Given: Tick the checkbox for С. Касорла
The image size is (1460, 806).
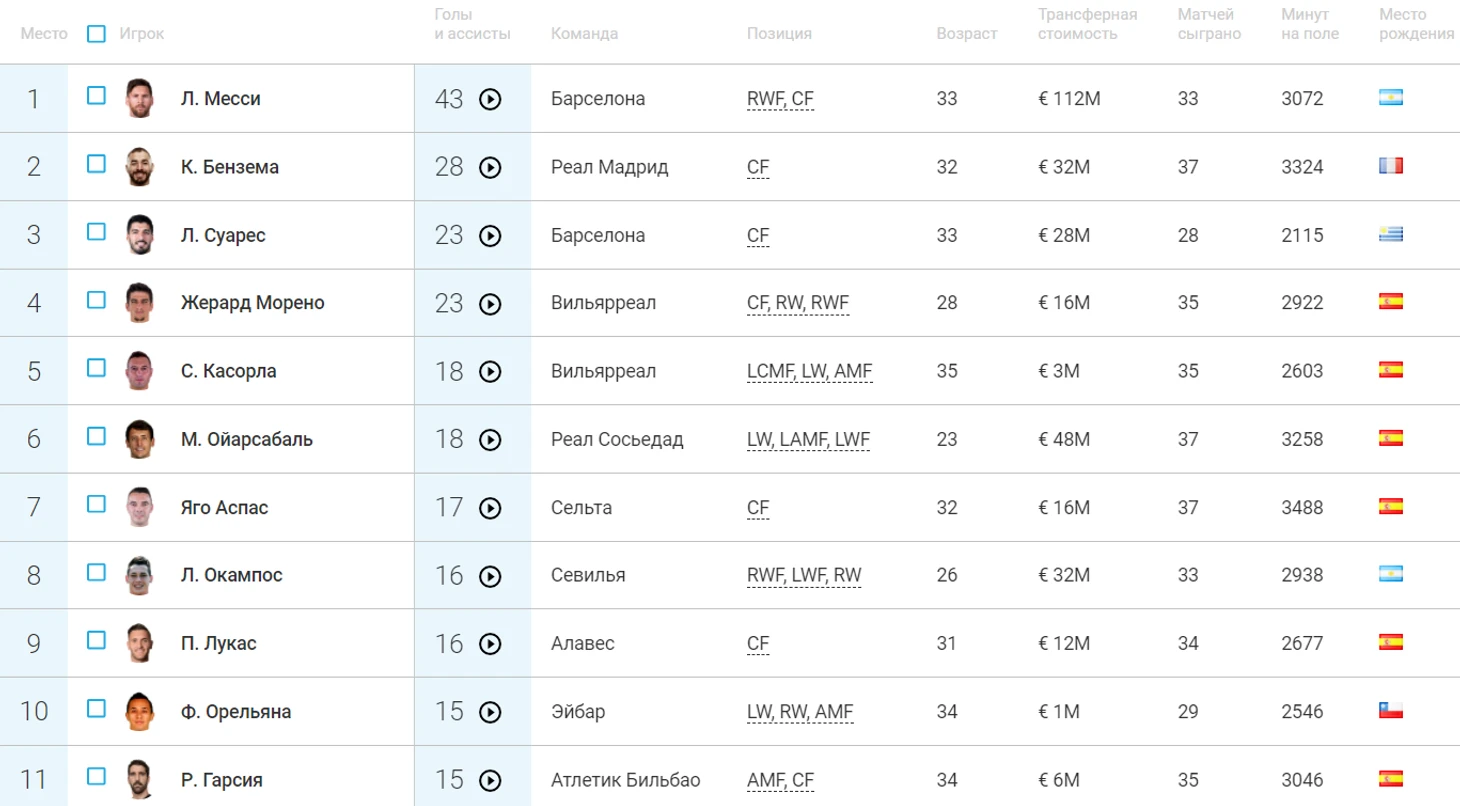Looking at the screenshot, I should pos(96,367).
